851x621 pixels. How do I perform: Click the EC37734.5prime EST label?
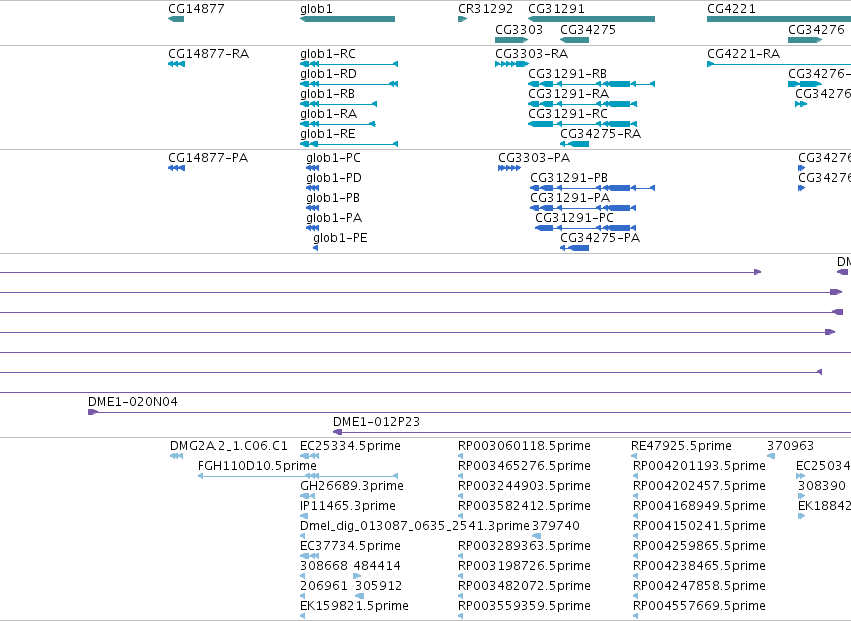(x=350, y=546)
